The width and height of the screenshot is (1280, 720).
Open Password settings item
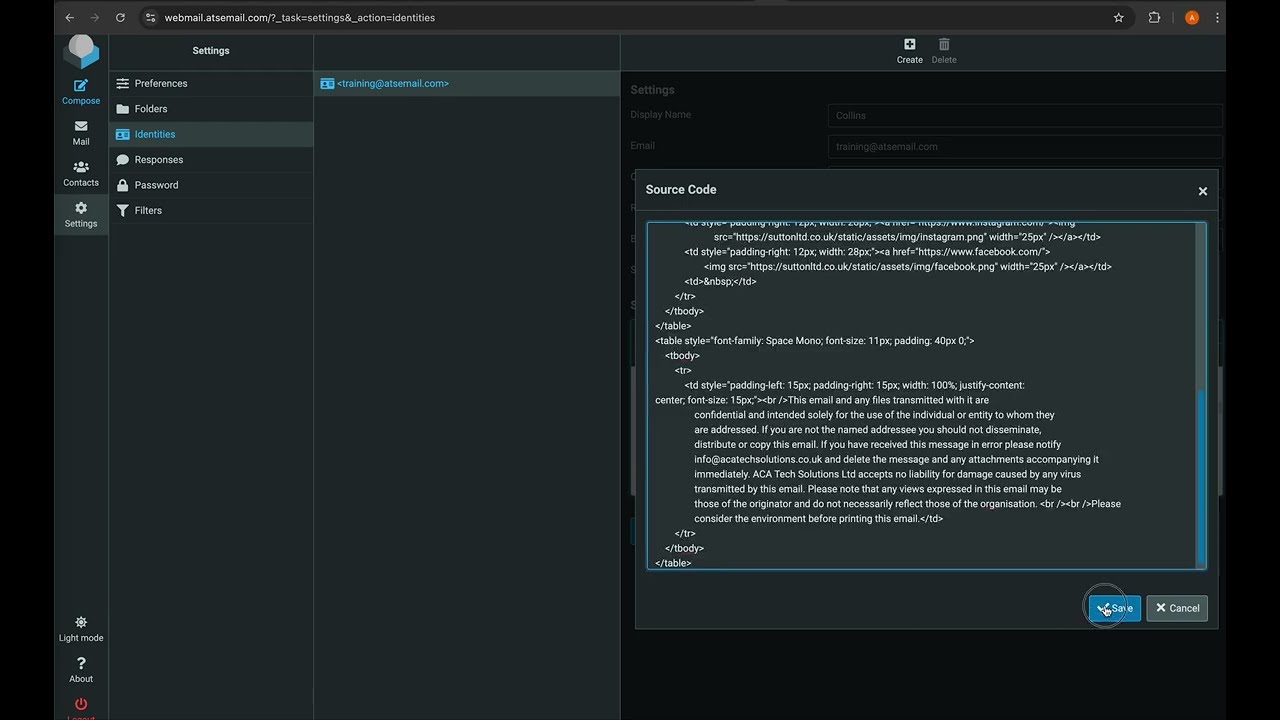(211, 185)
